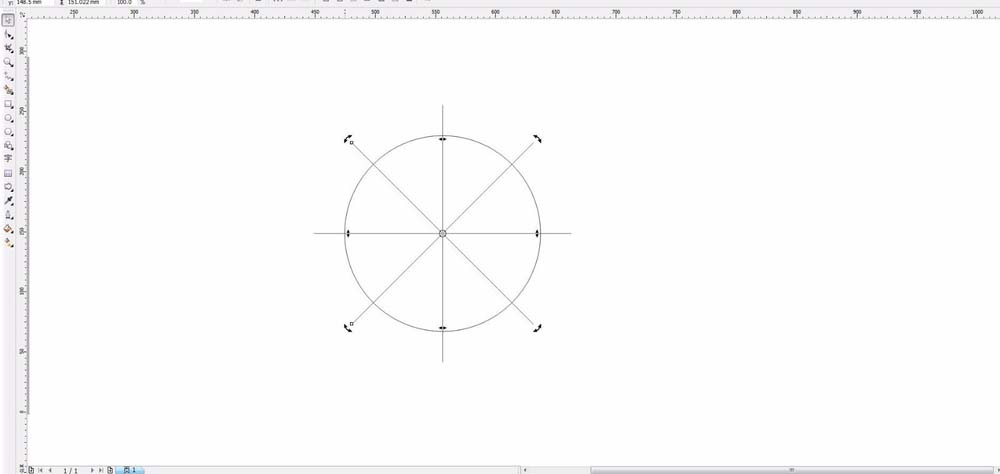Click the bottom-right rotation handle

[x=538, y=328]
